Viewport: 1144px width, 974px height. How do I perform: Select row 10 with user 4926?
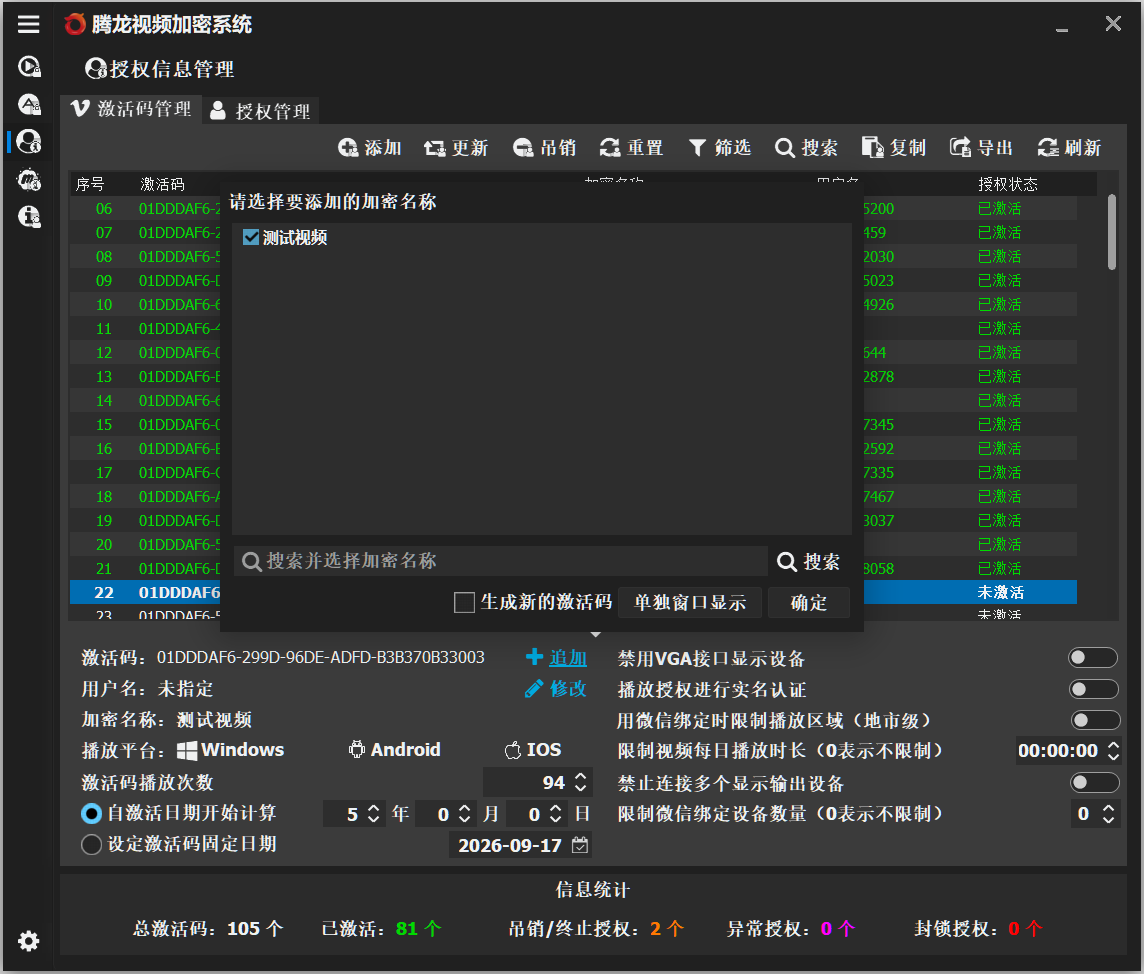(x=573, y=305)
